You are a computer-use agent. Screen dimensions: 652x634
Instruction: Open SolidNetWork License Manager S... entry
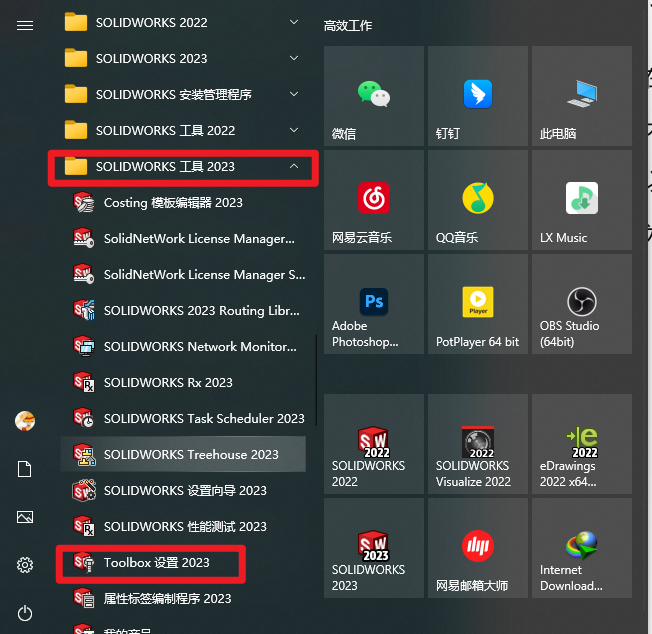click(x=183, y=274)
